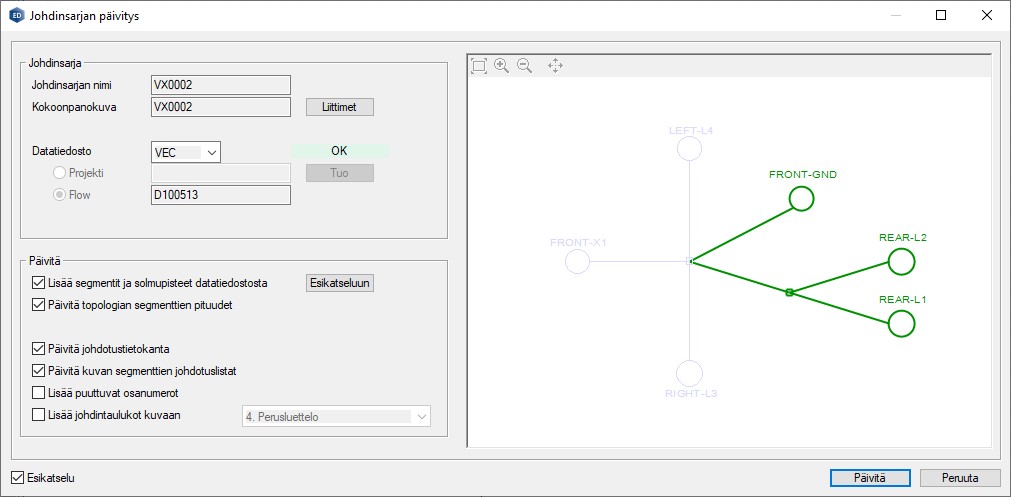Click the Peruuta cancel button

coord(960,478)
